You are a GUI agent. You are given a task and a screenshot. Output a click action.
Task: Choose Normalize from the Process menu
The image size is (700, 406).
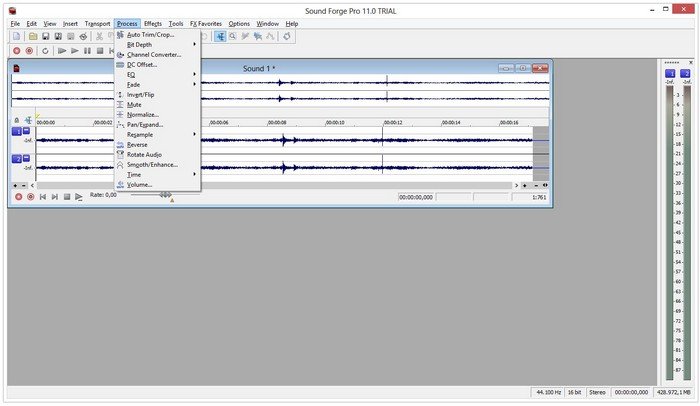coord(158,115)
